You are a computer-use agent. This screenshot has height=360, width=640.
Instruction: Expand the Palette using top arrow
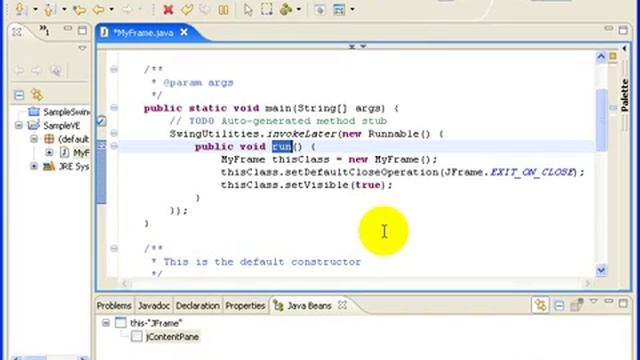coord(624,49)
